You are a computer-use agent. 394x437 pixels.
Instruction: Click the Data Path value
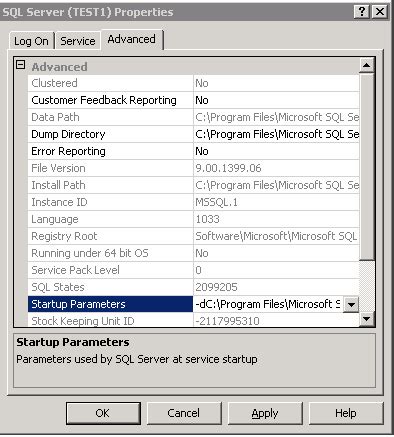pos(276,117)
